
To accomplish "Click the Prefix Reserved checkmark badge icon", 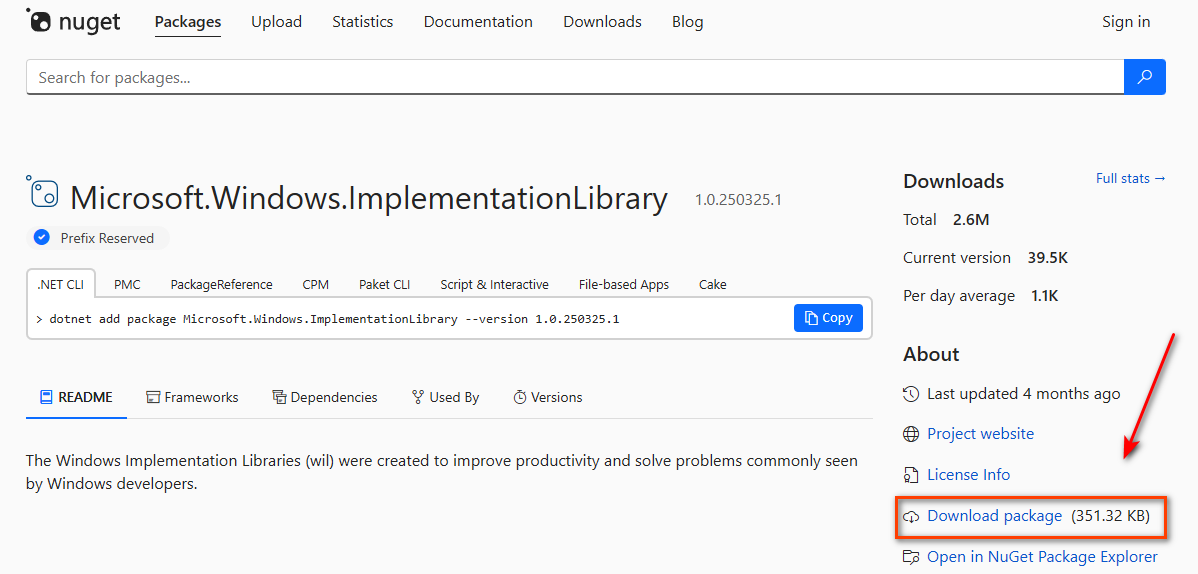I will click(x=42, y=238).
